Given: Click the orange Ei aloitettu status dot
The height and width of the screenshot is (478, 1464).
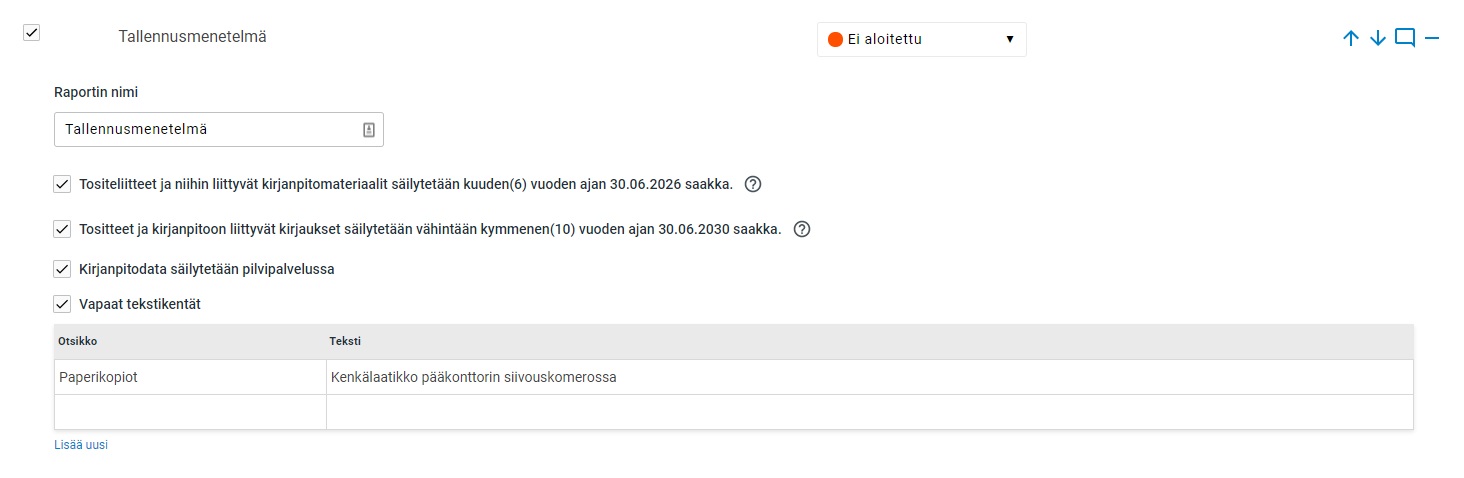Looking at the screenshot, I should tap(835, 40).
